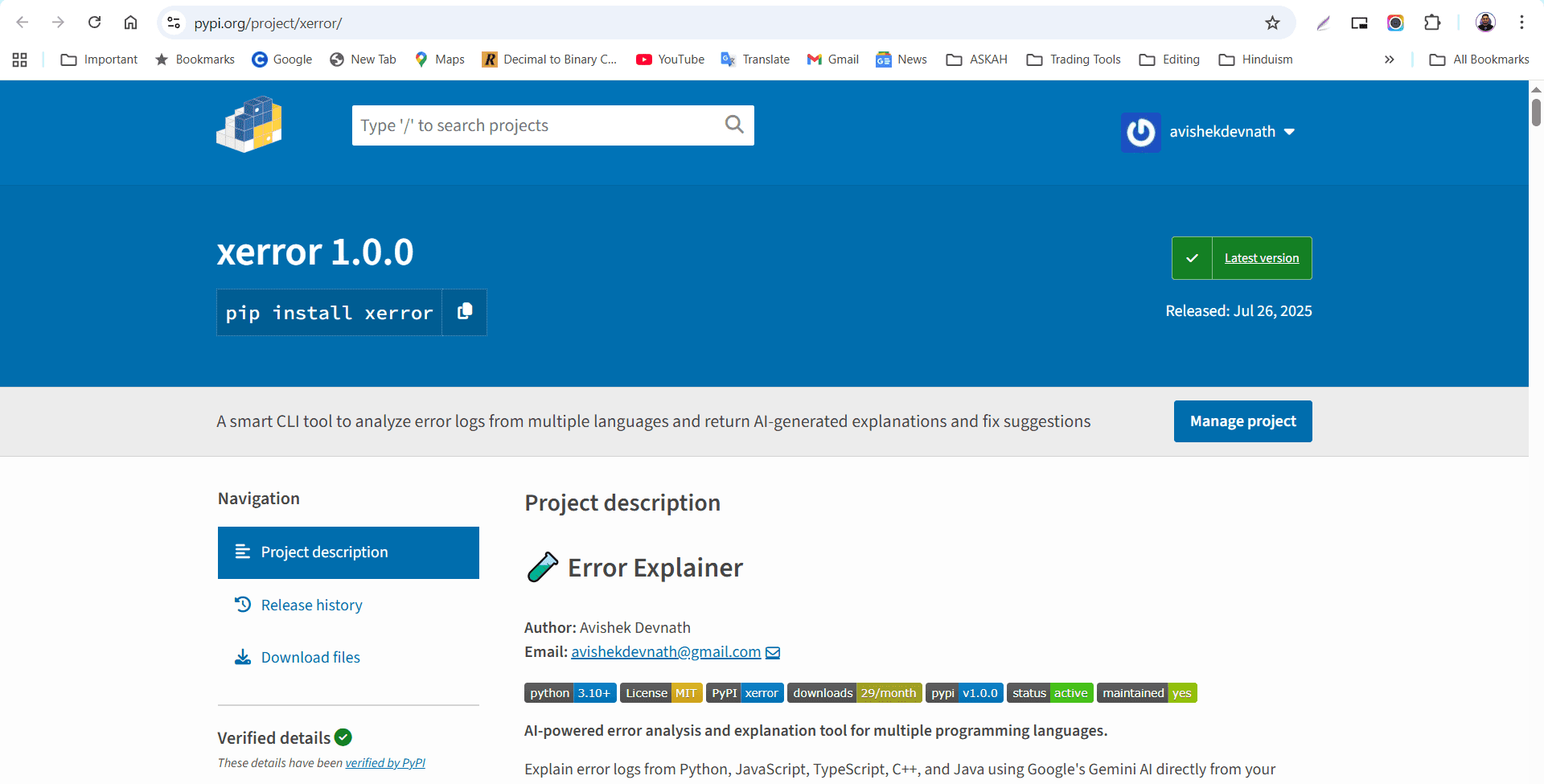The width and height of the screenshot is (1544, 784).
Task: Click the site information icon in the address bar
Action: pyautogui.click(x=174, y=23)
